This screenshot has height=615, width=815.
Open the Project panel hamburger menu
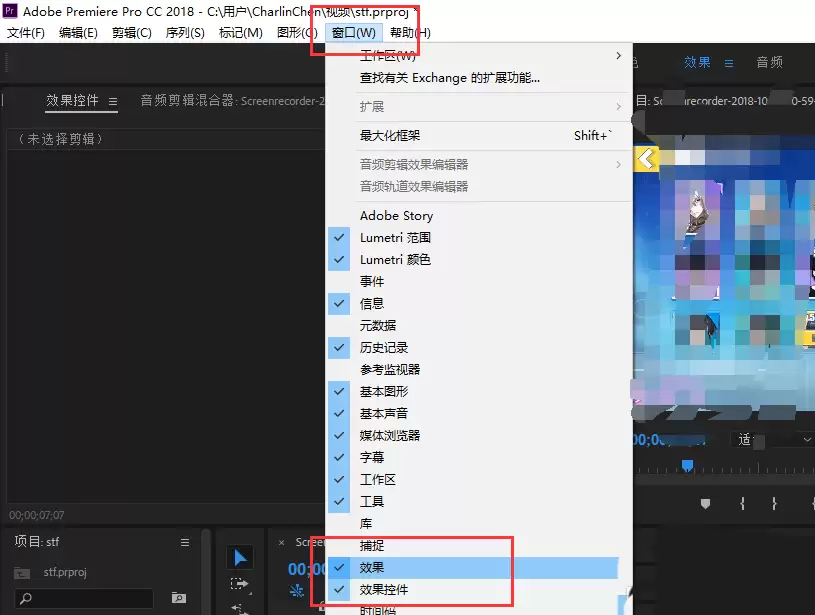[x=185, y=541]
